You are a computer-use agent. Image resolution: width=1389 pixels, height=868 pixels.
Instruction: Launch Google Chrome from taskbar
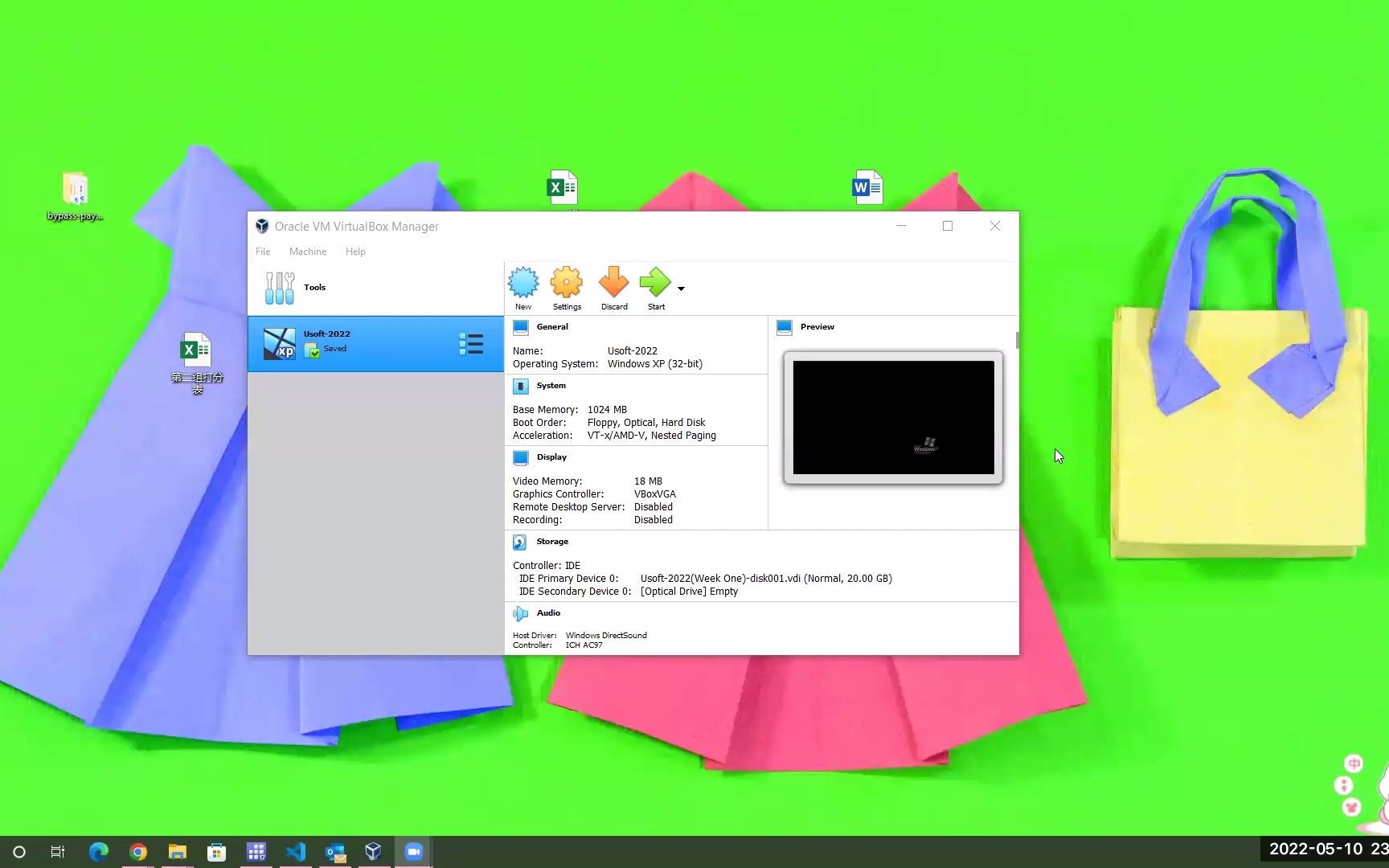click(x=138, y=852)
